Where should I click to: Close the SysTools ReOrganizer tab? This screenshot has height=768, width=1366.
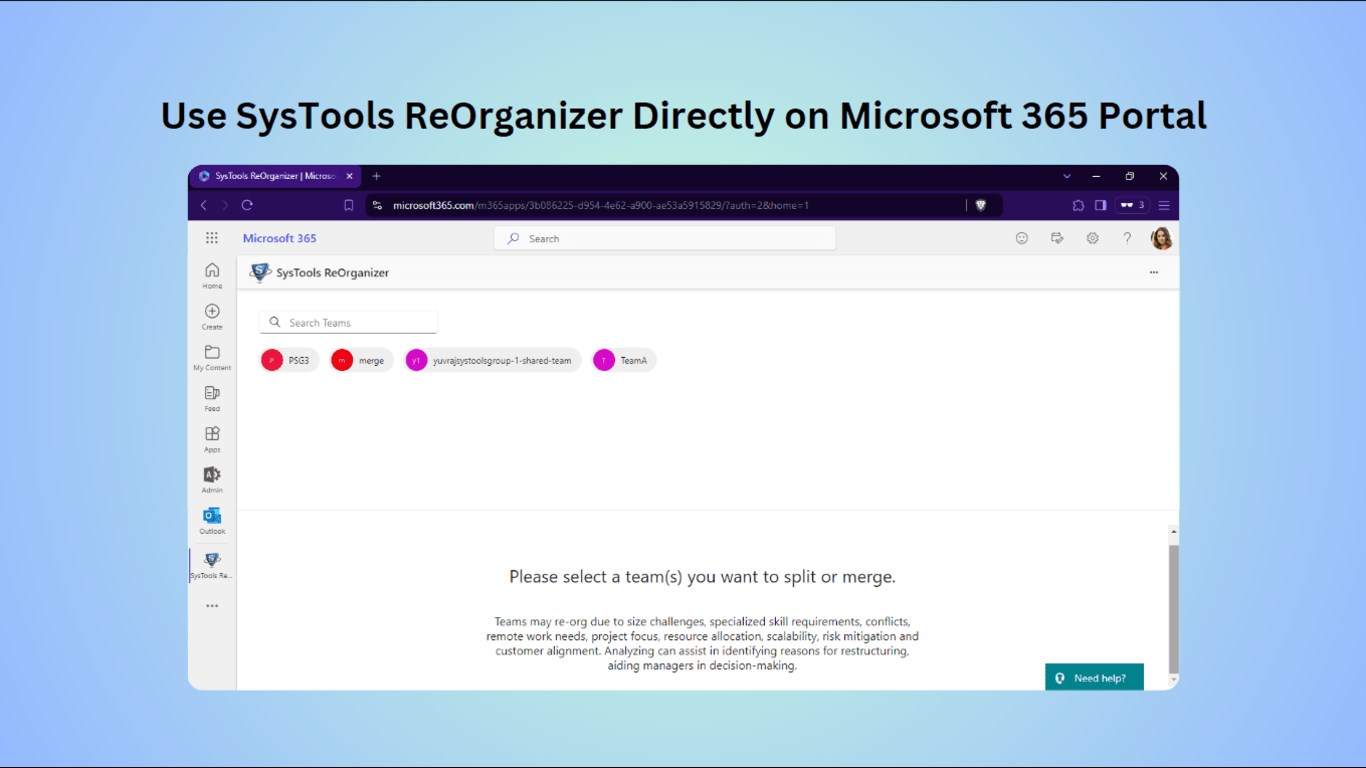pos(349,176)
